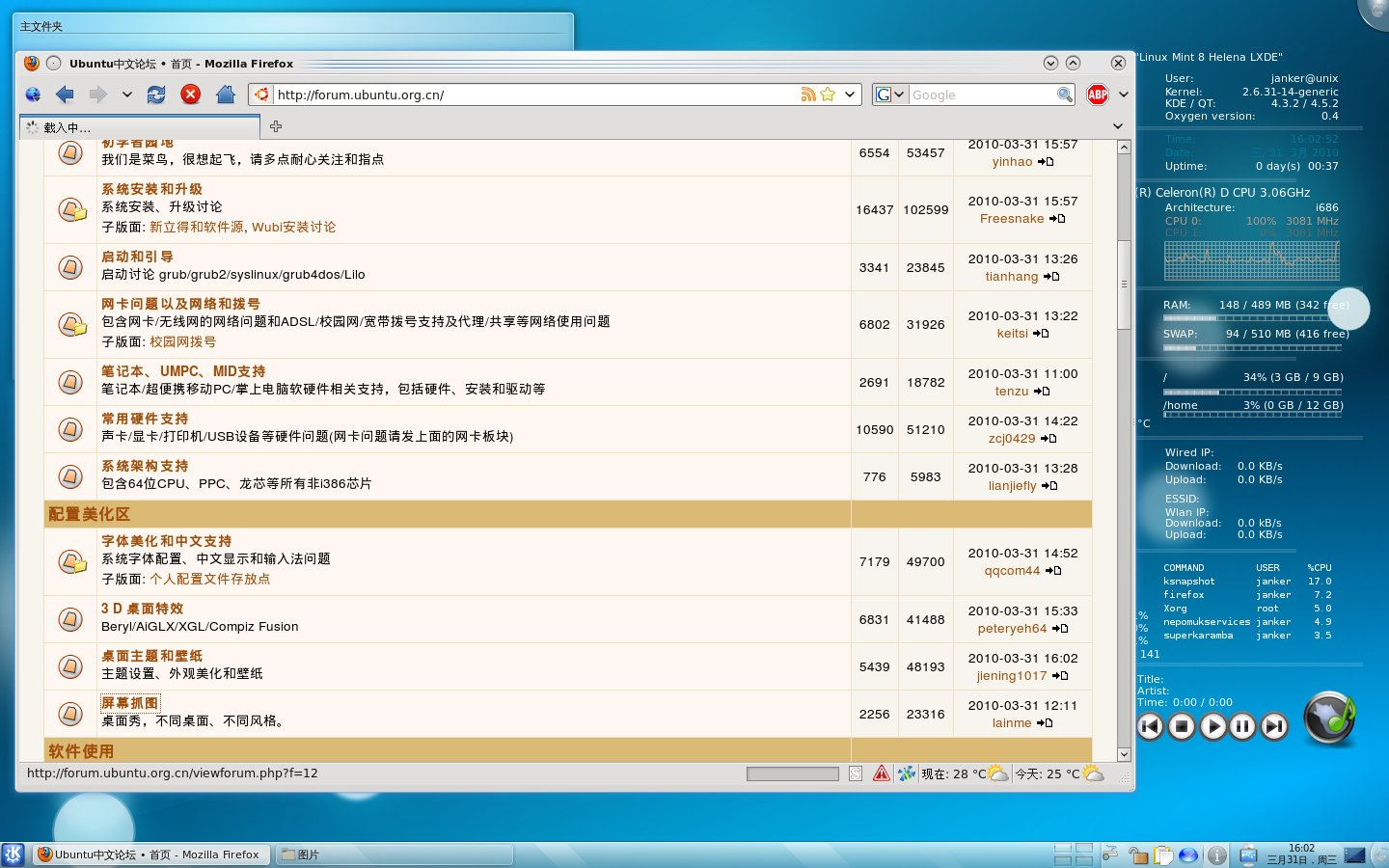This screenshot has height=868, width=1389.
Task: Click the S script-status icon in status bar
Action: pos(856,773)
